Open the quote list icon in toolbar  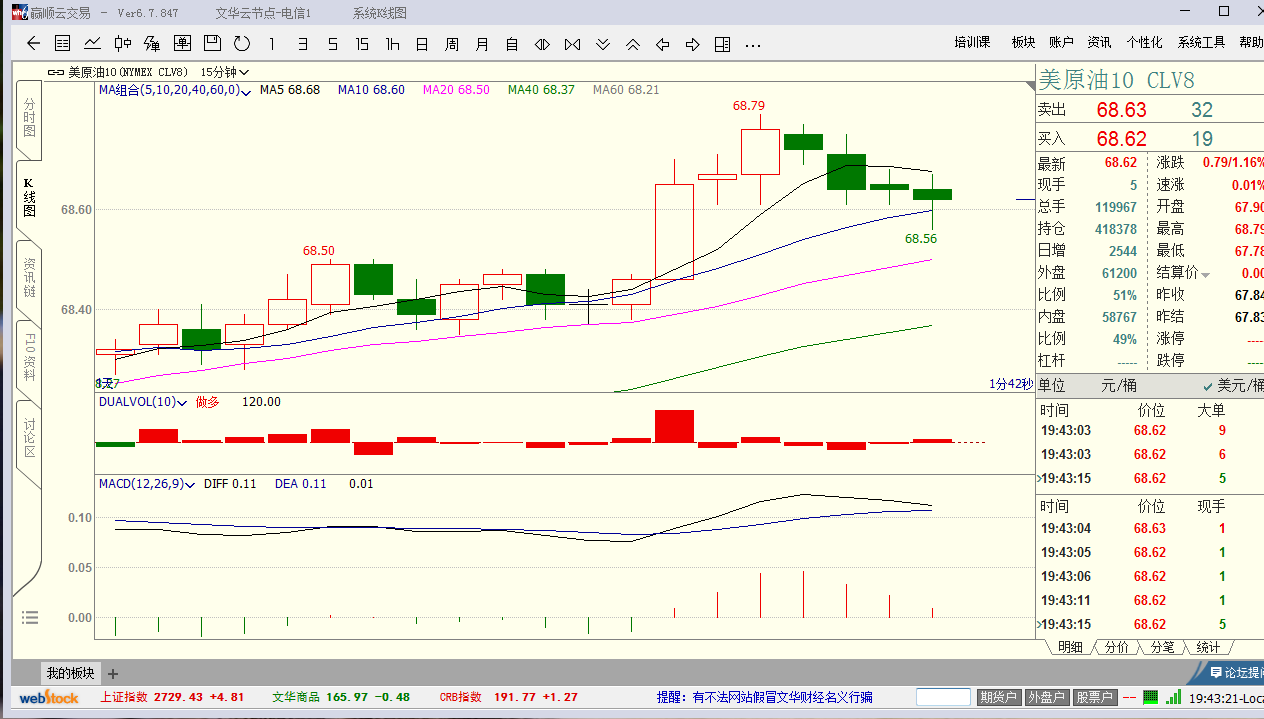[62, 44]
